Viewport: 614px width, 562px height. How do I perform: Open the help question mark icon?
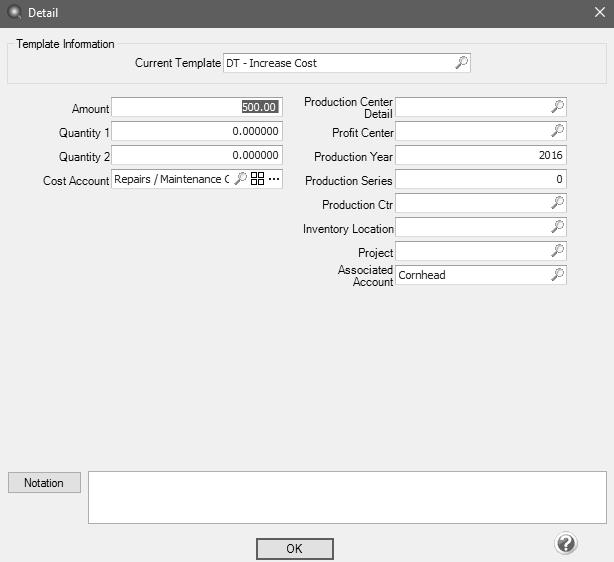(565, 543)
